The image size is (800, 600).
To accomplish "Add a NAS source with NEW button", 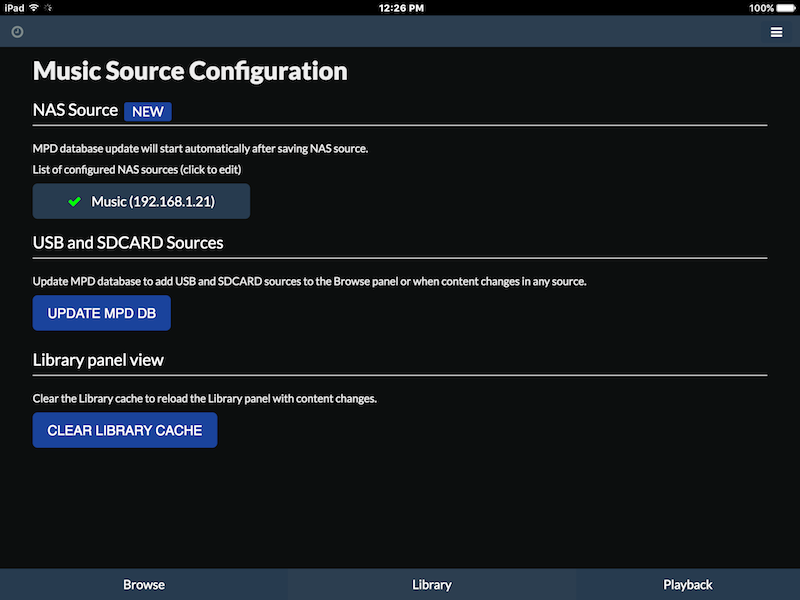I will tap(148, 112).
